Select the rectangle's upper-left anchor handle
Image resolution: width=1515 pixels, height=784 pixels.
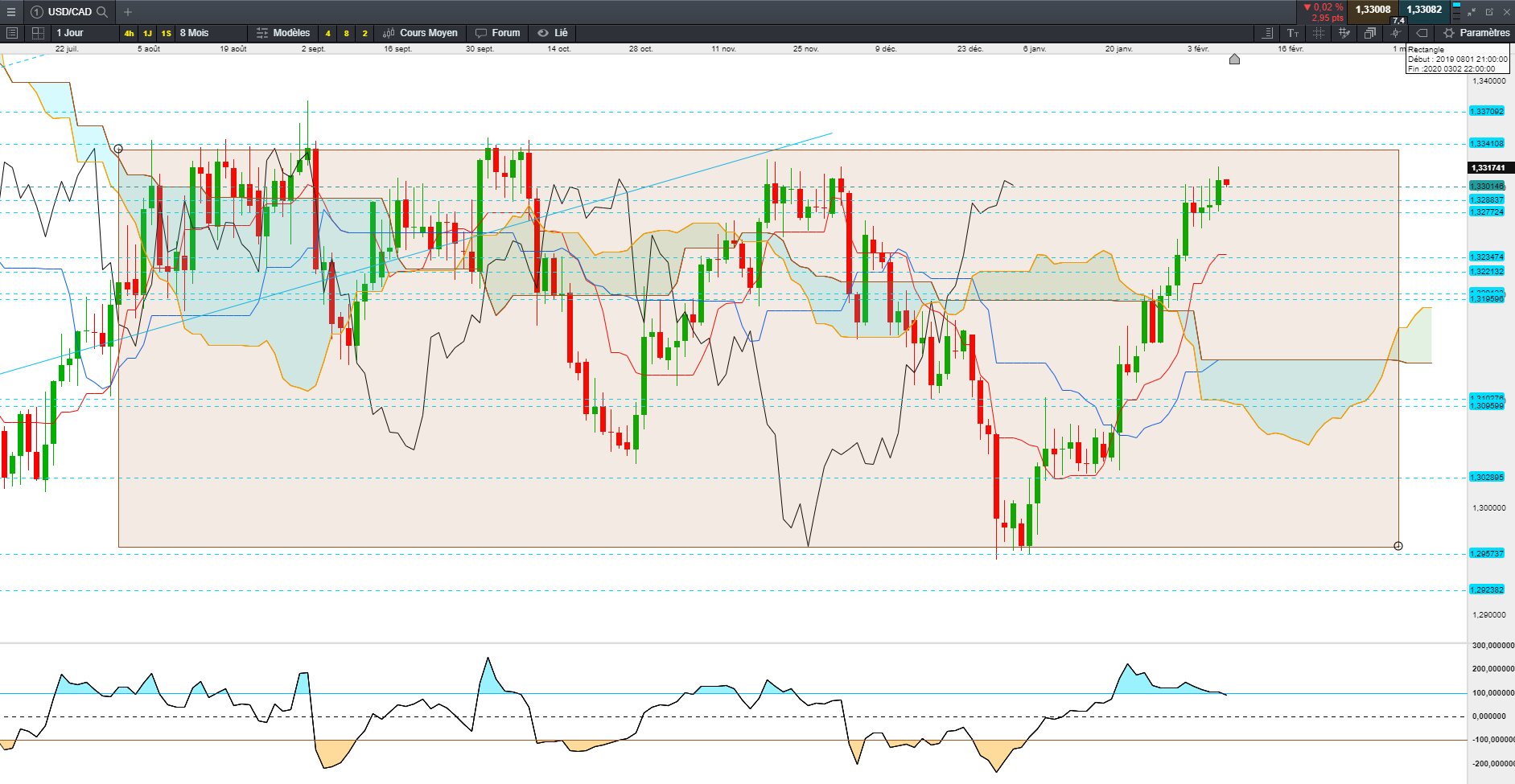[118, 149]
